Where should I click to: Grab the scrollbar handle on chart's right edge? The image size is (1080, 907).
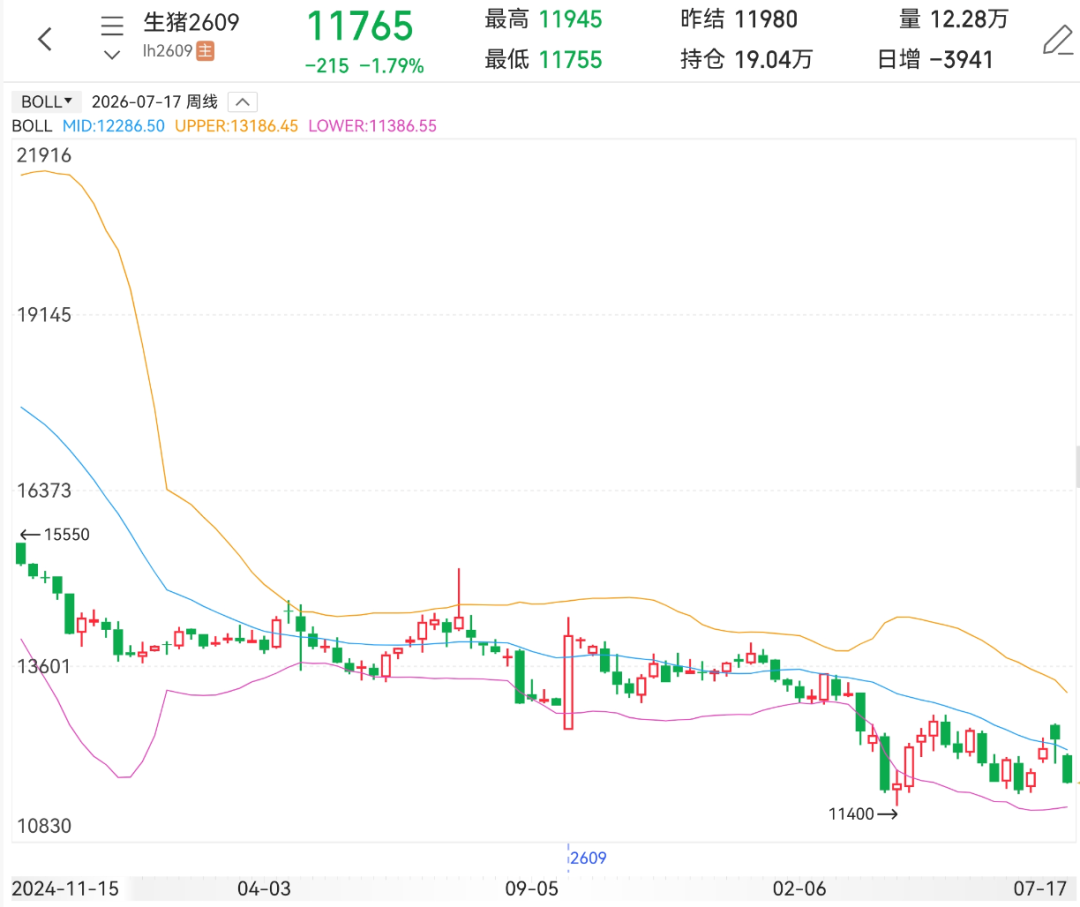click(1077, 466)
